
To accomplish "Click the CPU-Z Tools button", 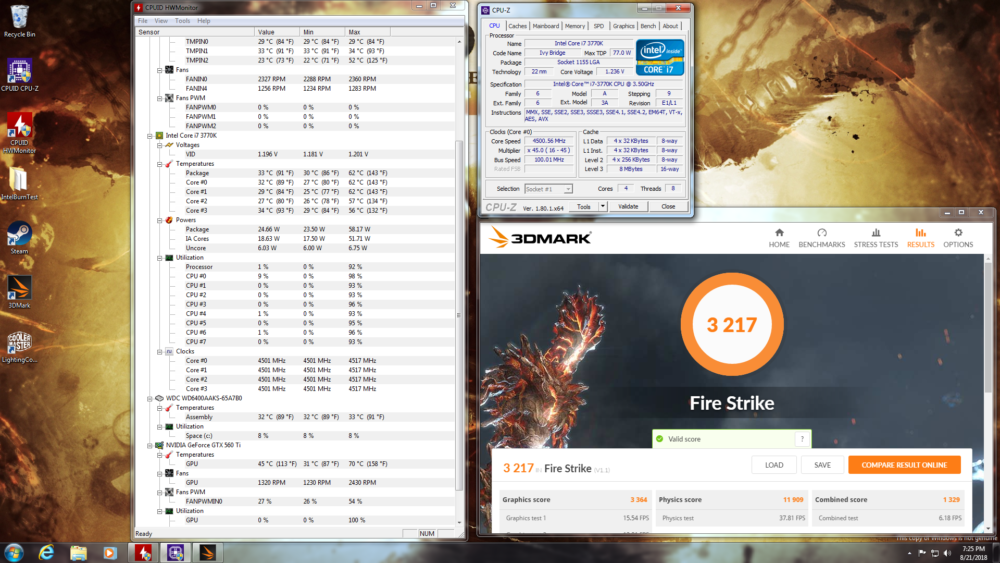I will (x=584, y=207).
